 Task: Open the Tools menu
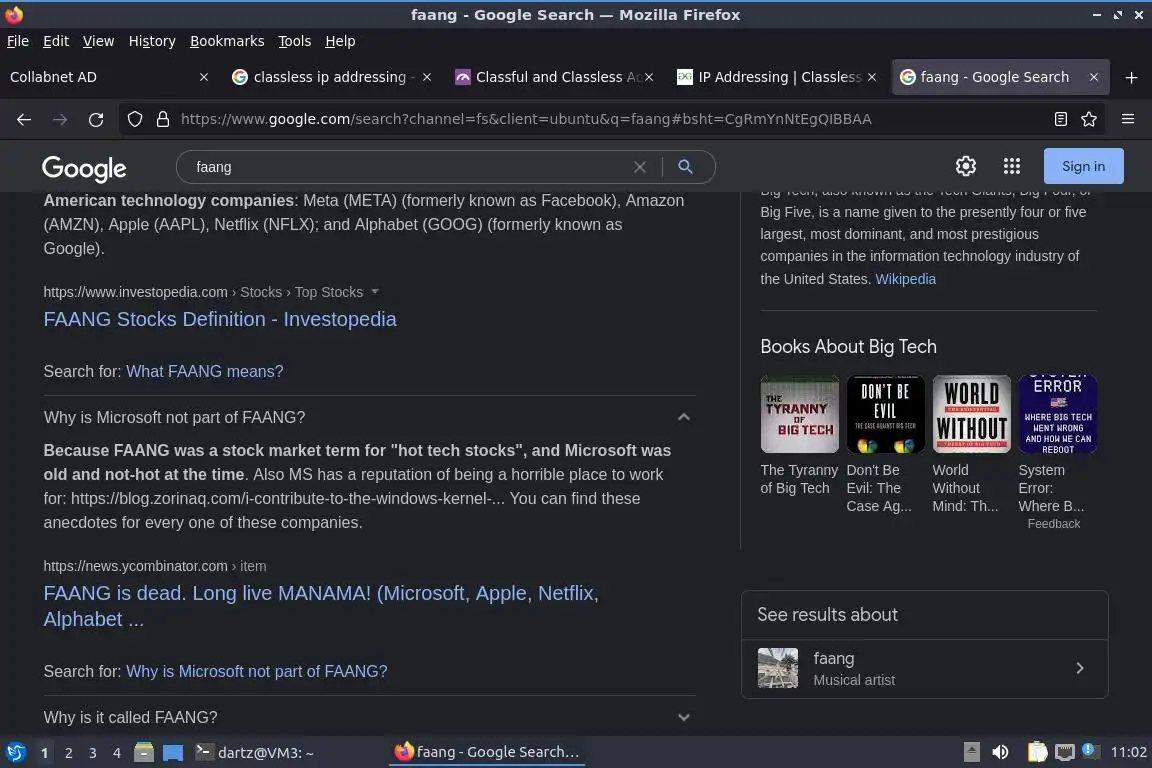(x=295, y=41)
